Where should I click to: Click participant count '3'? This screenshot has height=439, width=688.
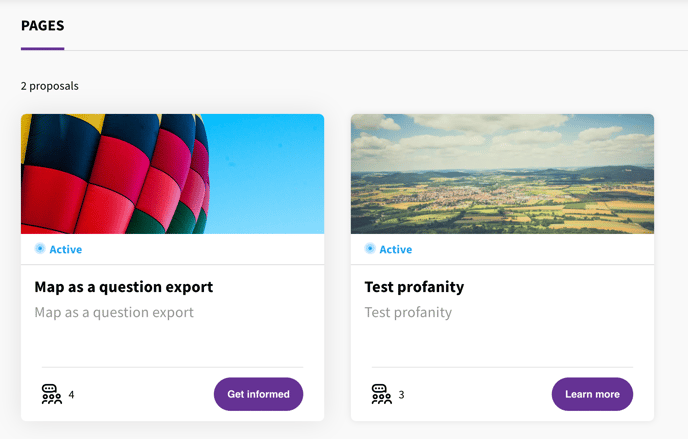coord(401,394)
